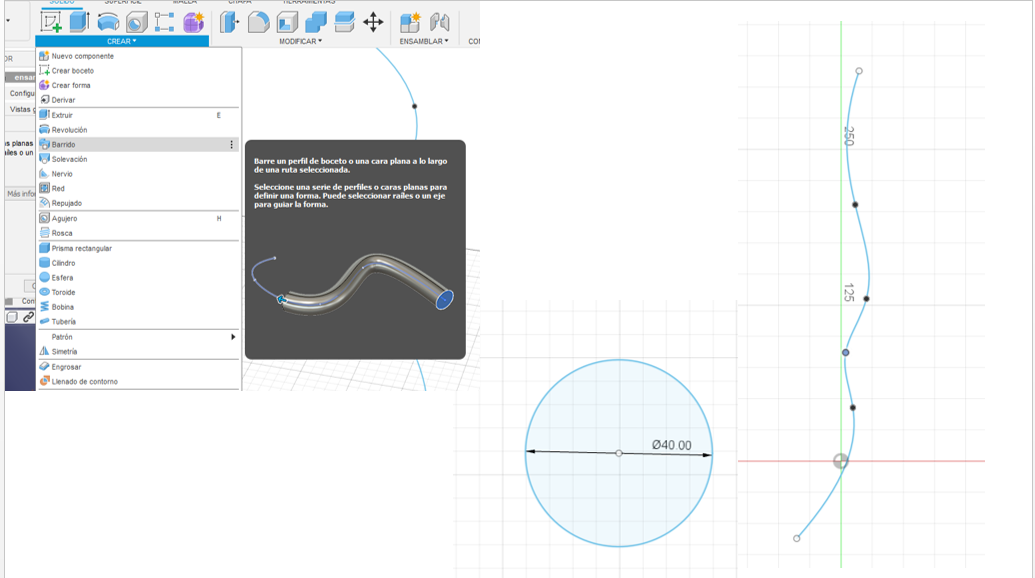Image resolution: width=1035 pixels, height=578 pixels.
Task: Select Repujado in the Crear menu
Action: point(139,203)
